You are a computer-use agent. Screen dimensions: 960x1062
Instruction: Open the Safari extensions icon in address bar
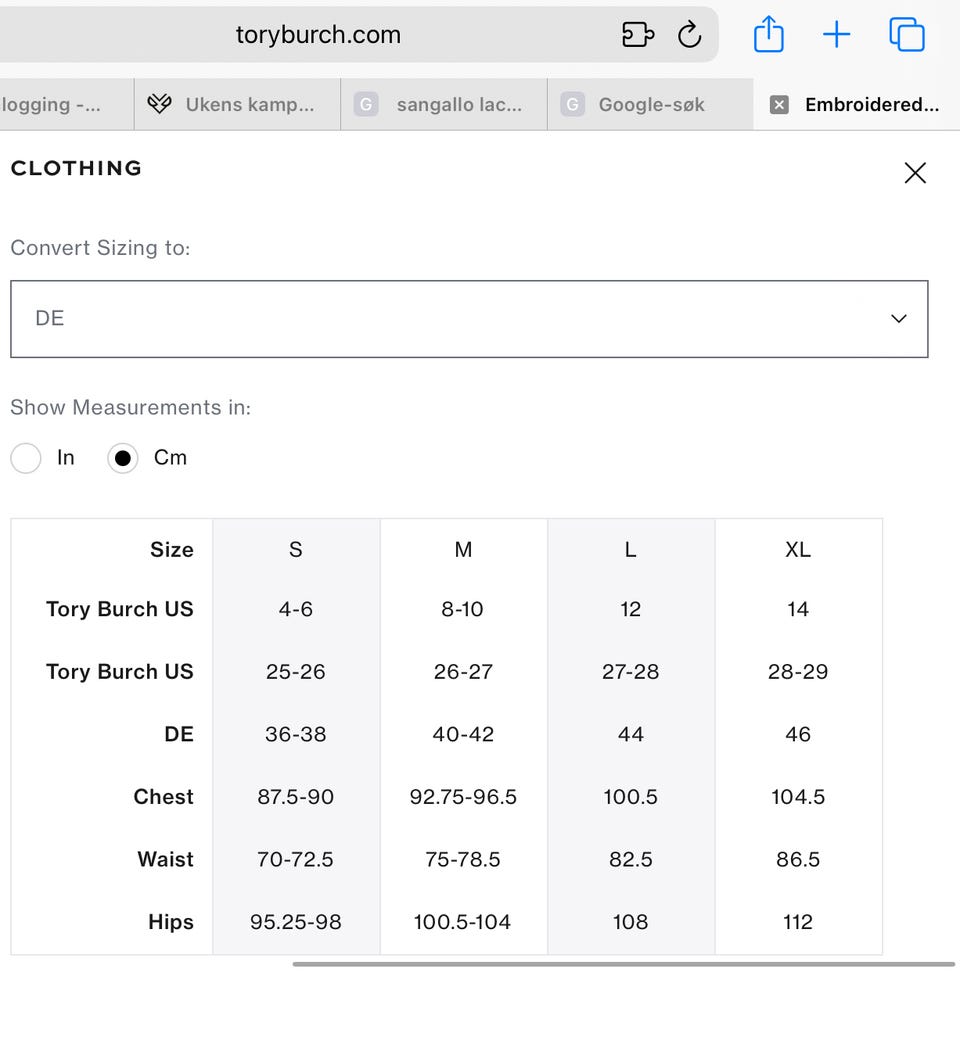click(x=638, y=35)
